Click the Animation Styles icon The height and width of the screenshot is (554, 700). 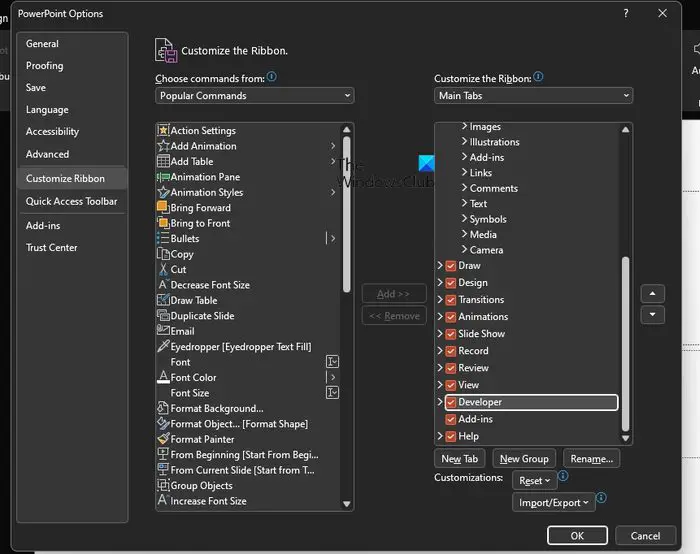(x=163, y=192)
